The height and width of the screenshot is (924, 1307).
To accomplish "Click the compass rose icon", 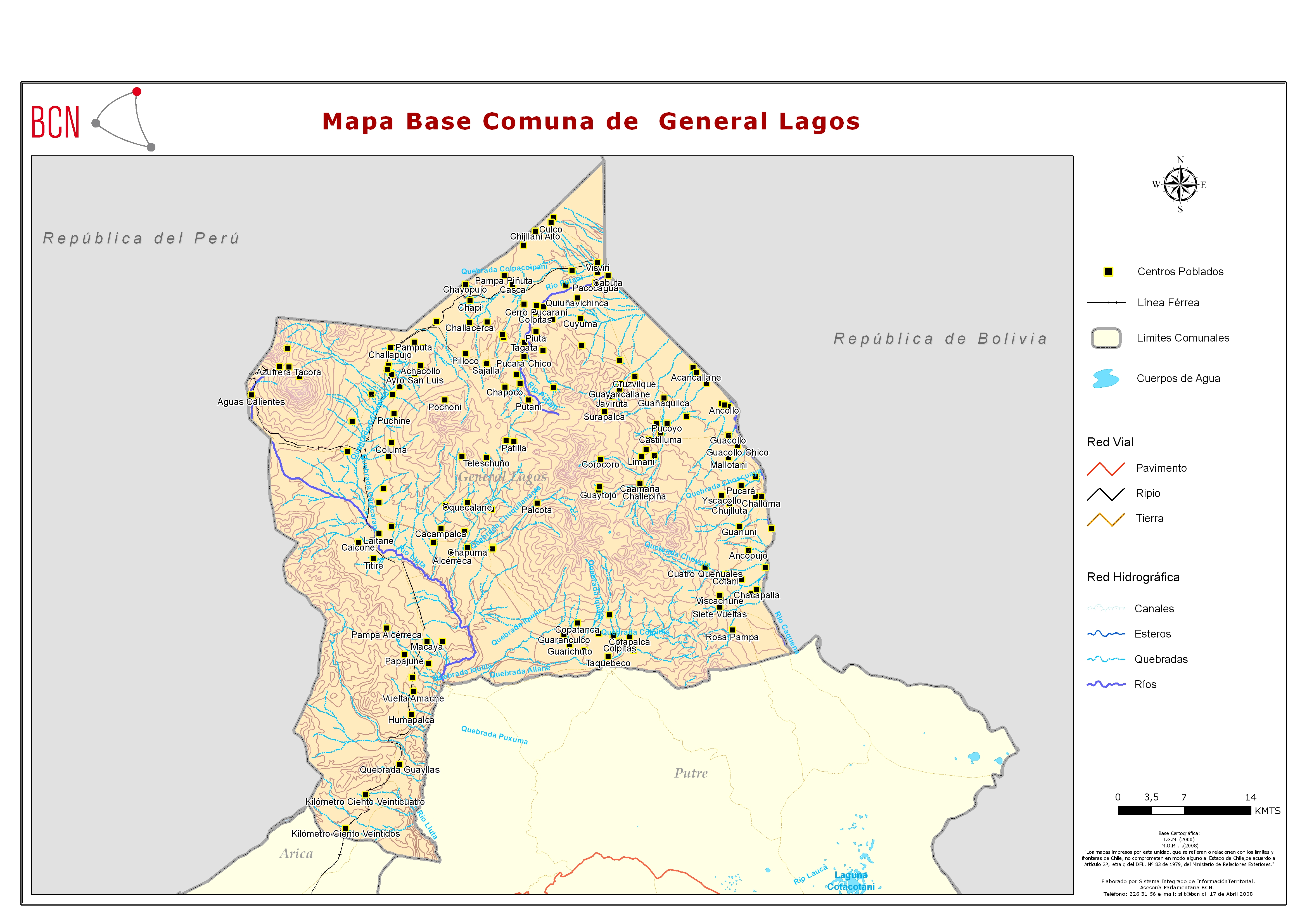I will coord(1180,185).
